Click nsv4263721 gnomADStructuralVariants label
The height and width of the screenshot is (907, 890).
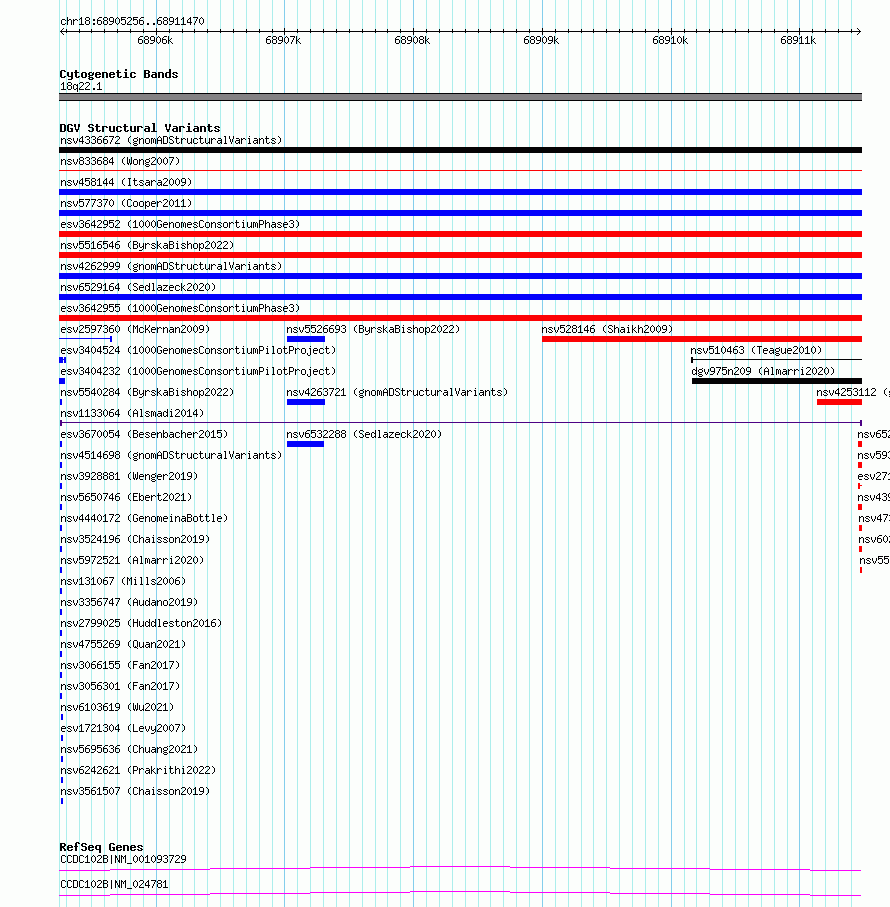pos(397,392)
